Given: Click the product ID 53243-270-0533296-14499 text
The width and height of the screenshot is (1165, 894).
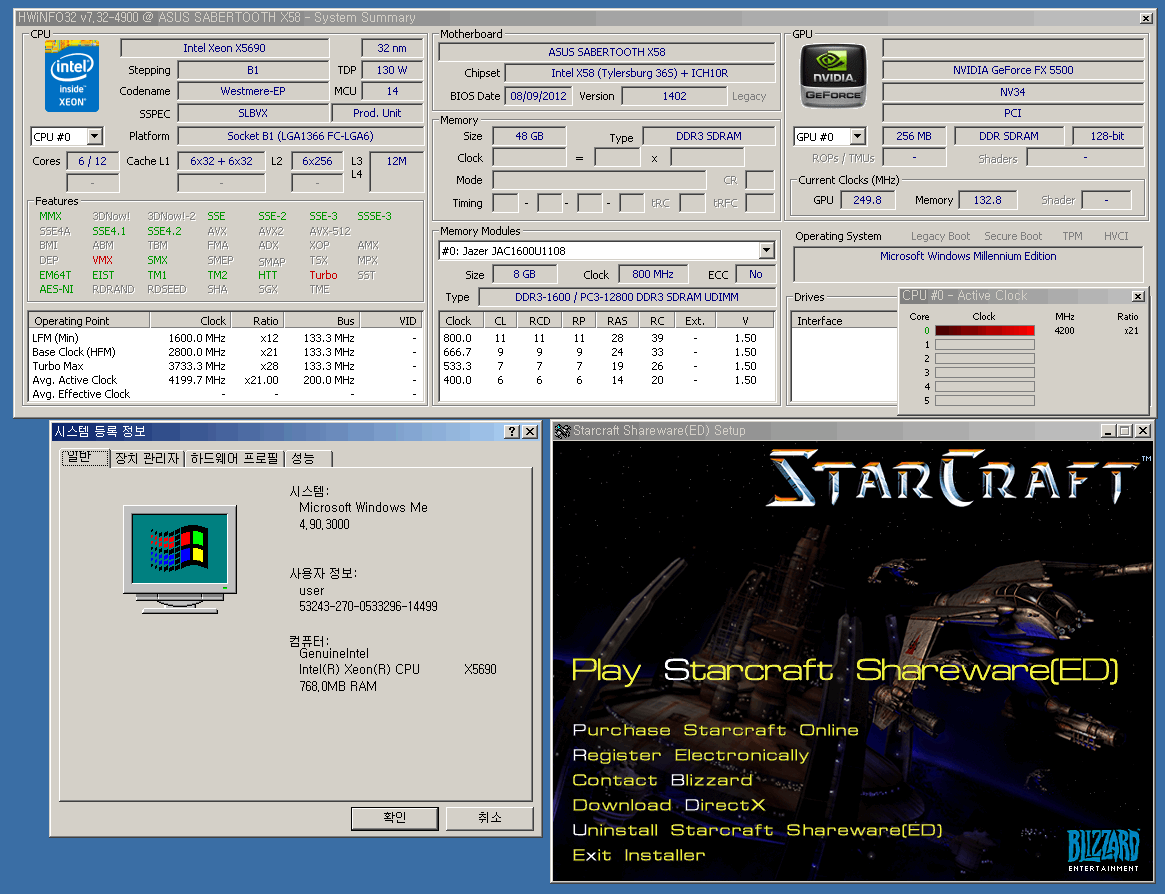Looking at the screenshot, I should 368,606.
